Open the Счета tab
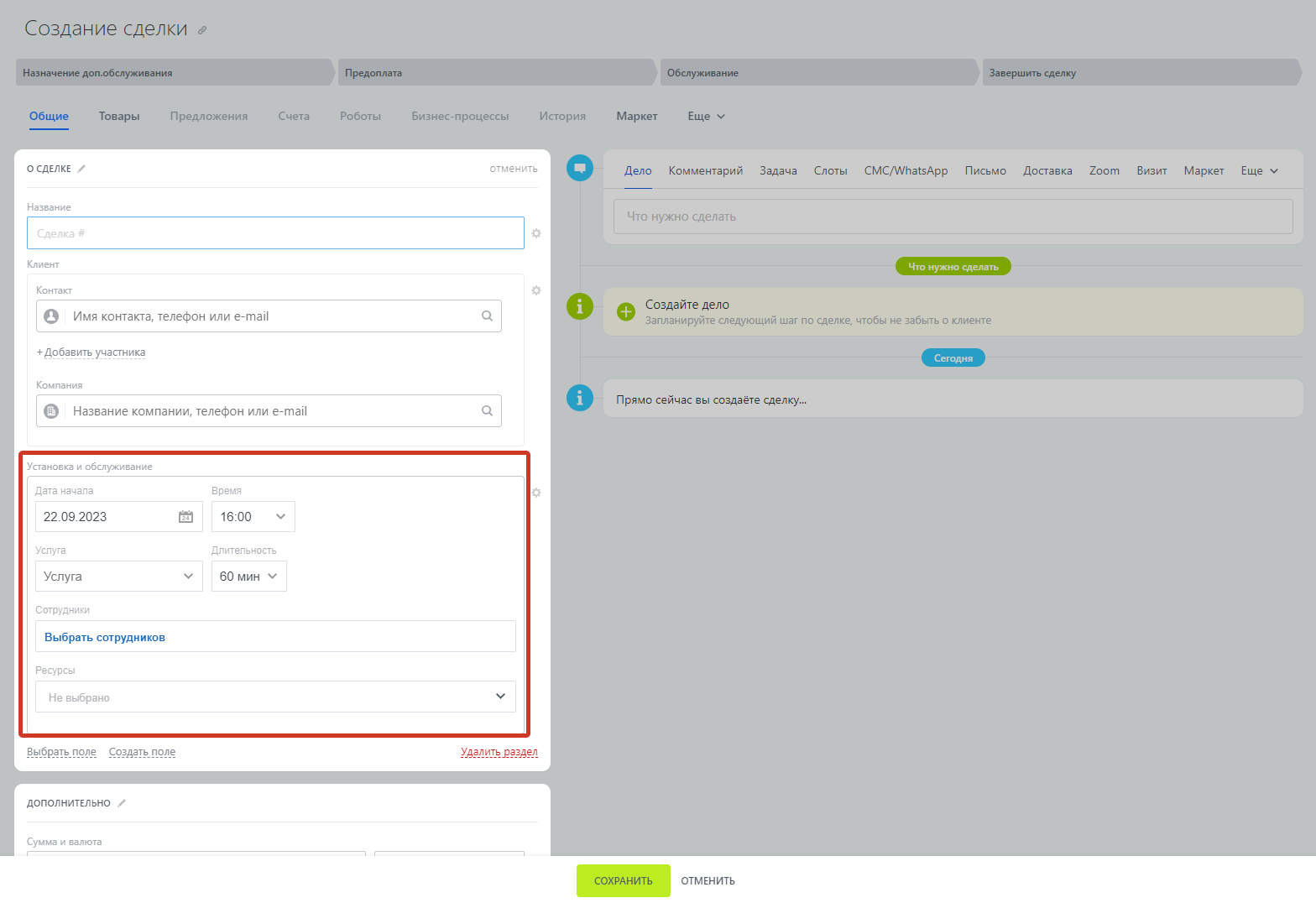The height and width of the screenshot is (903, 1316). (294, 117)
